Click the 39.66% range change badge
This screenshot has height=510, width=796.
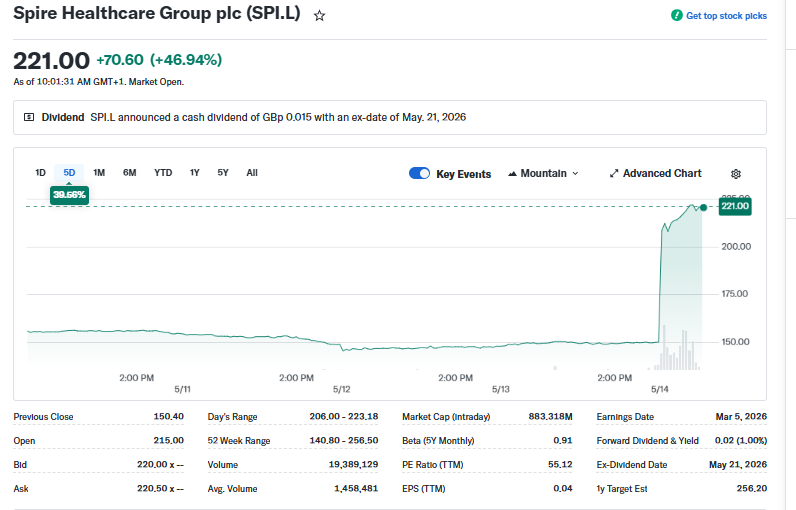click(69, 195)
